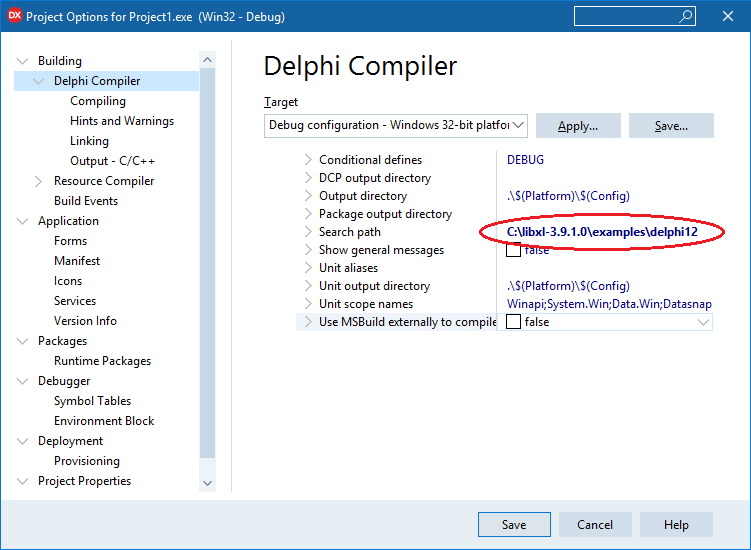Open the Use MSBuild value dropdown arrow

pyautogui.click(x=703, y=322)
